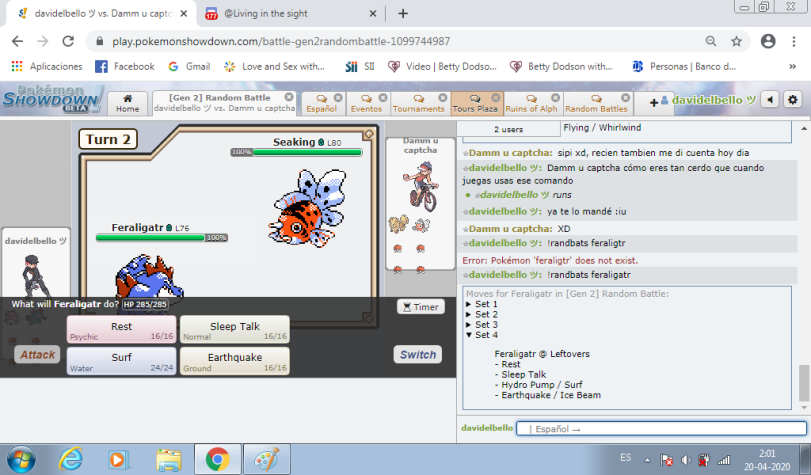Open the Eventos room tab

click(x=366, y=103)
